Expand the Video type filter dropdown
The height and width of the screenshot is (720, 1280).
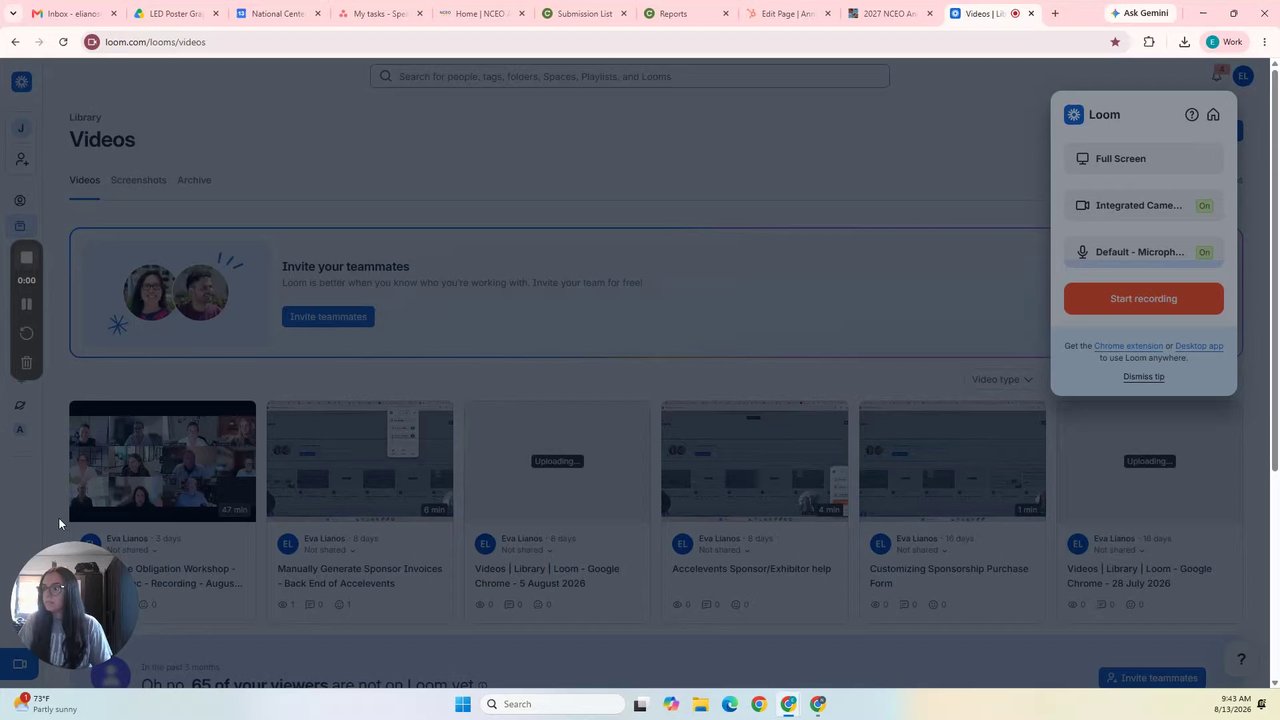point(1002,380)
